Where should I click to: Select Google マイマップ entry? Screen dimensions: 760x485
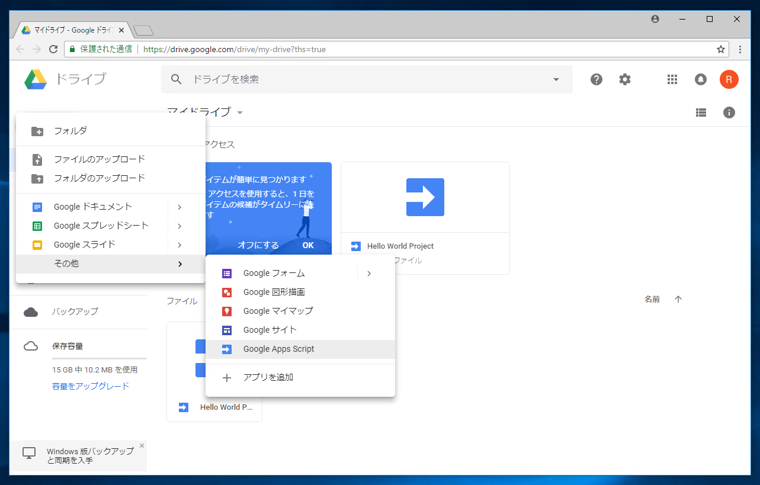point(301,311)
